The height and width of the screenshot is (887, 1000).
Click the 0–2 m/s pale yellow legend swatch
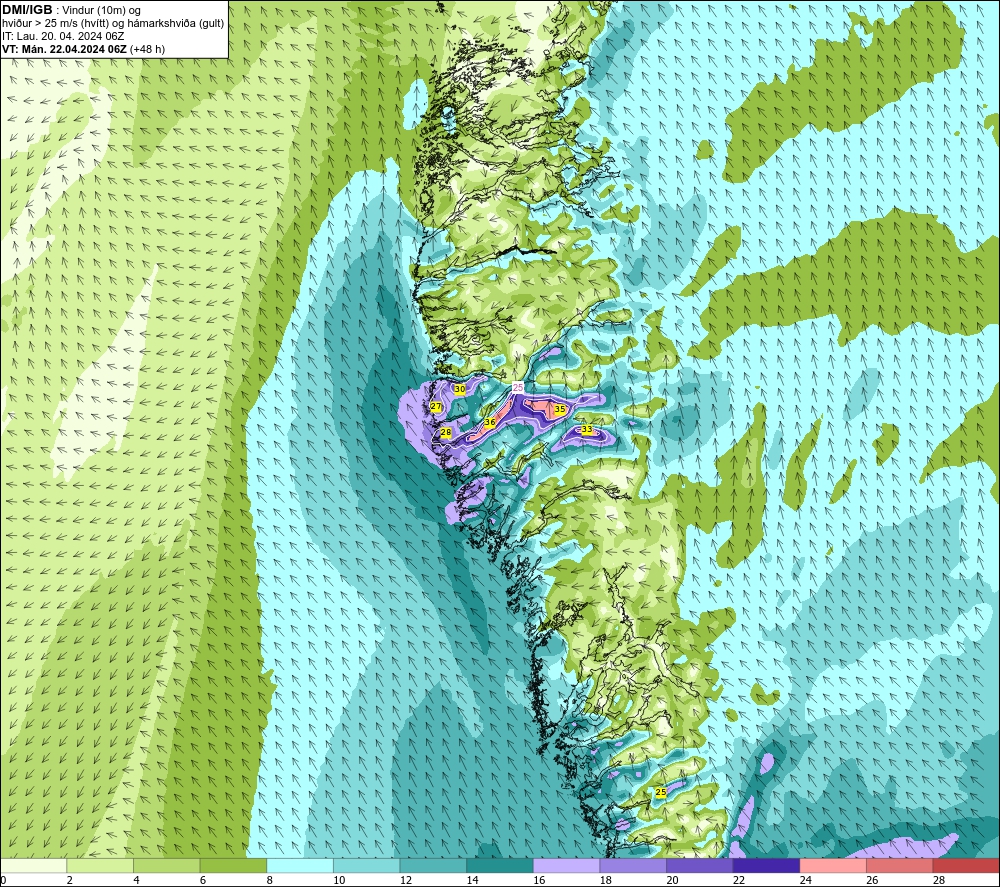(33, 866)
